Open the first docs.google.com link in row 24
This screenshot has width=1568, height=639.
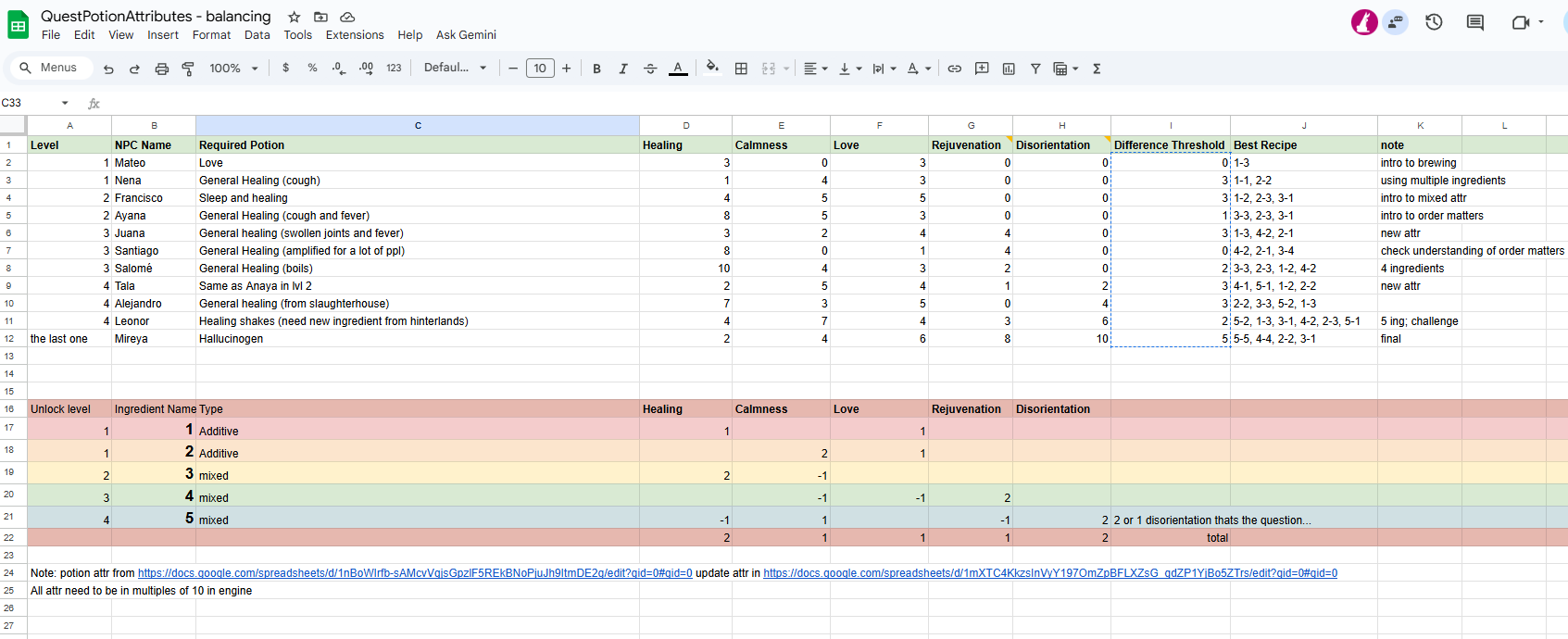click(x=415, y=573)
